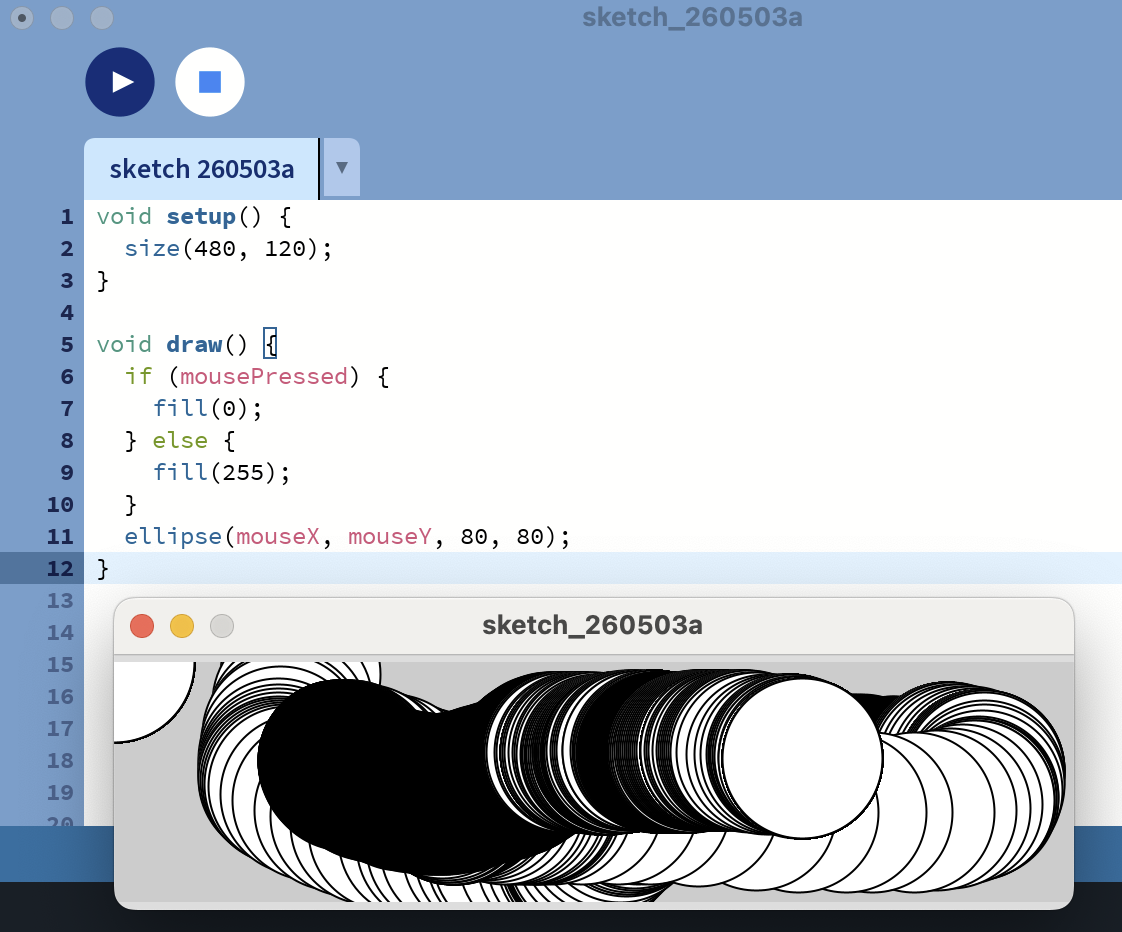Close the sketch output window
The width and height of the screenshot is (1122, 932).
point(142,626)
